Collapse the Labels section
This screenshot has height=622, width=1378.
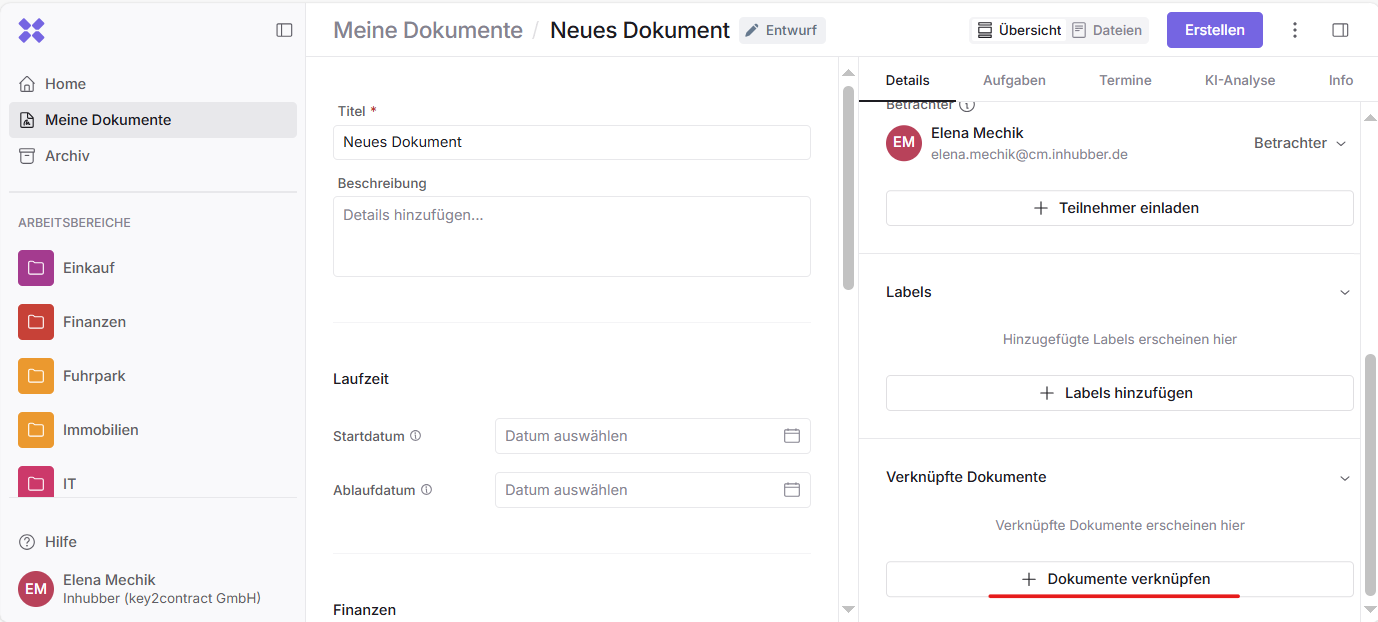coord(1345,292)
